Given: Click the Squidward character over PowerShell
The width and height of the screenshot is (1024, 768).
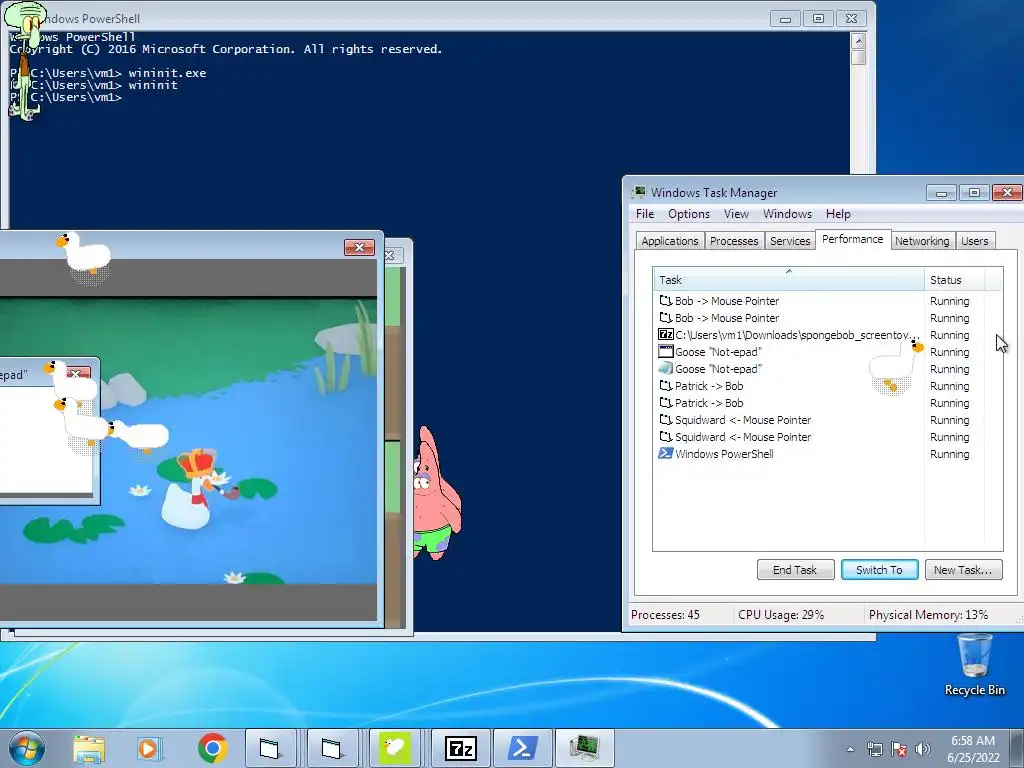Looking at the screenshot, I should tap(26, 60).
